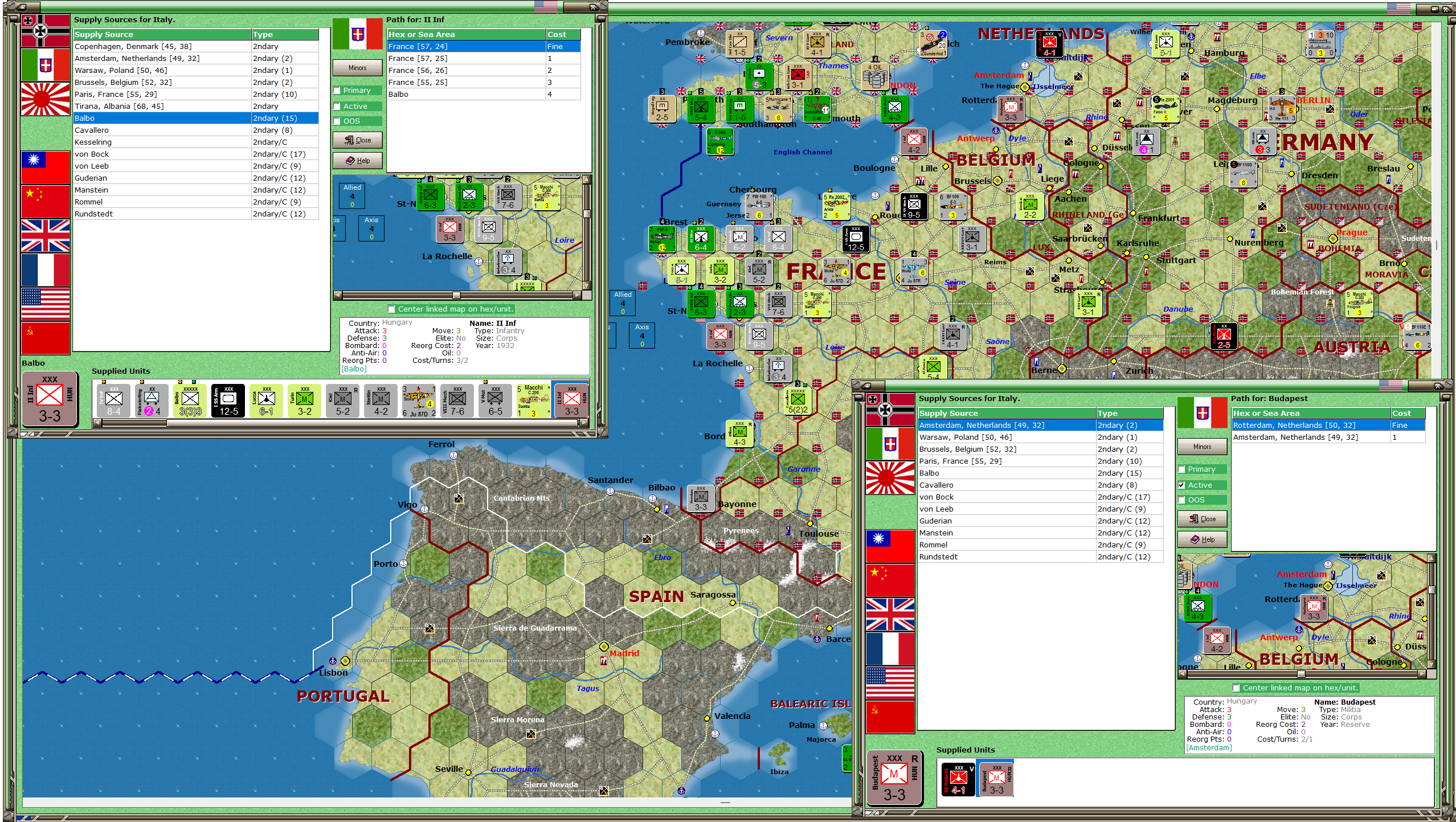1456x822 pixels.
Task: Click the Macchi C.200 supplied unit
Action: pos(534,400)
